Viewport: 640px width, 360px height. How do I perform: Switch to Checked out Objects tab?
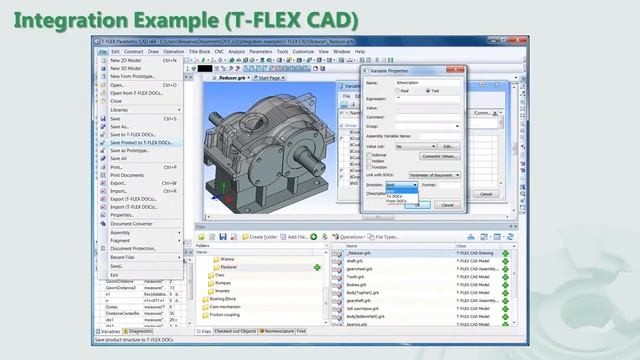[235, 331]
